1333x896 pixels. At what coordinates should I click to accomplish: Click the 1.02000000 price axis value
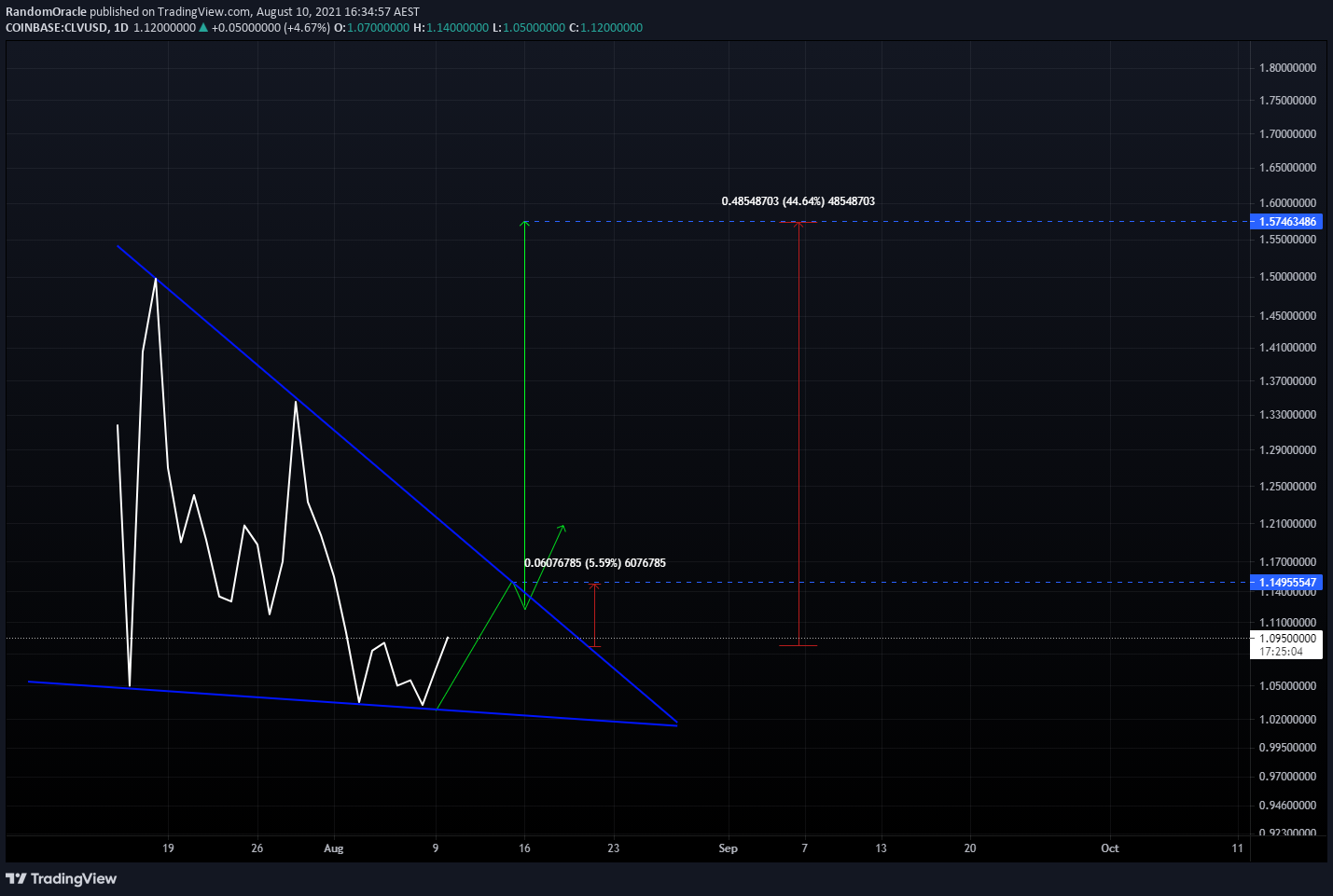click(x=1287, y=720)
